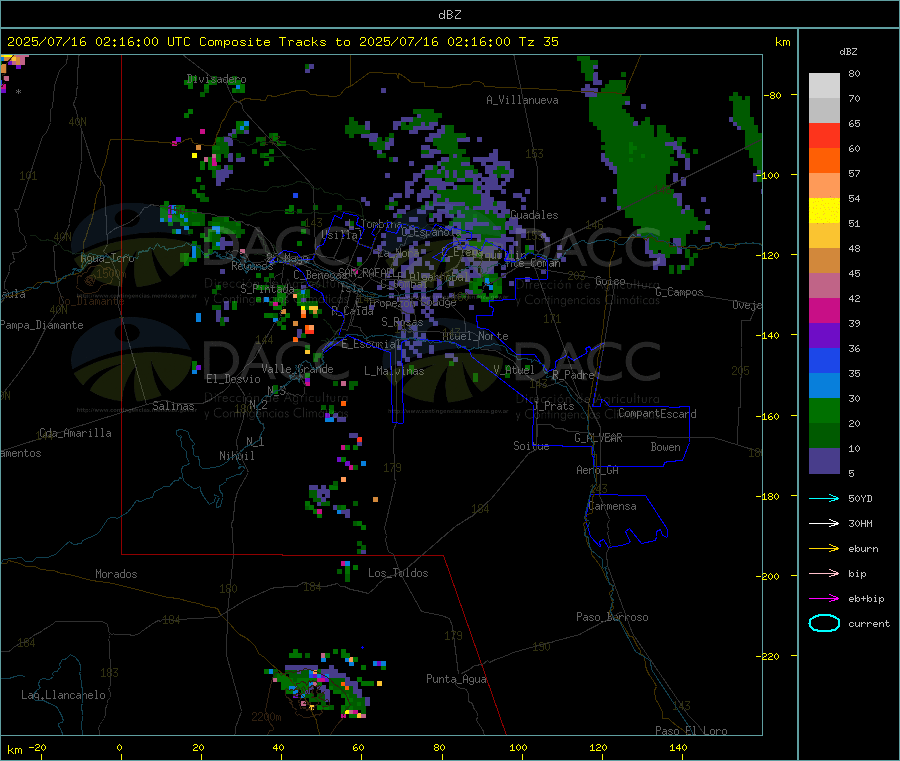Click the Aero_GA map label
This screenshot has height=761, width=900.
(597, 470)
